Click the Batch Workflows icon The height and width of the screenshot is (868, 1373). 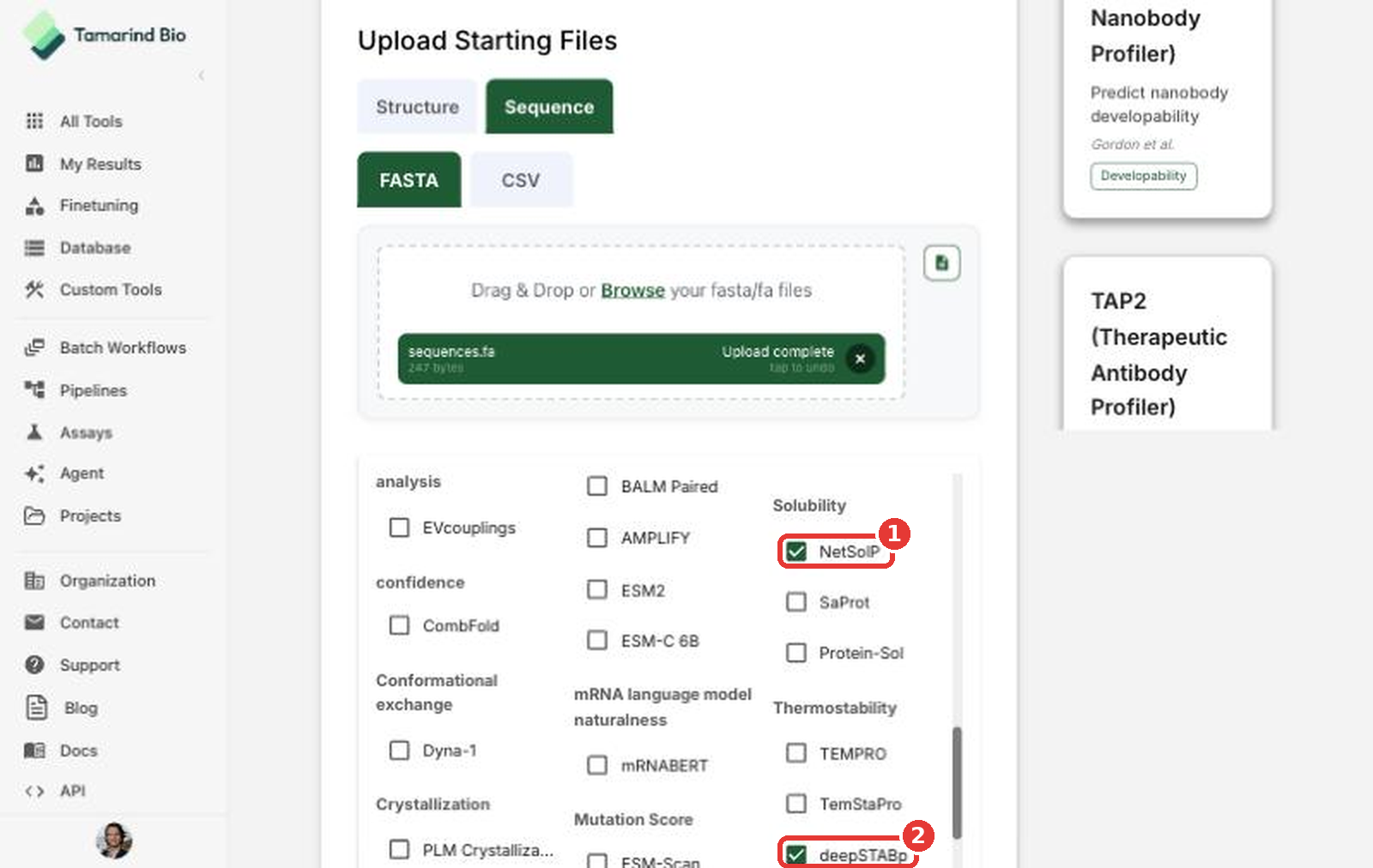pos(34,347)
